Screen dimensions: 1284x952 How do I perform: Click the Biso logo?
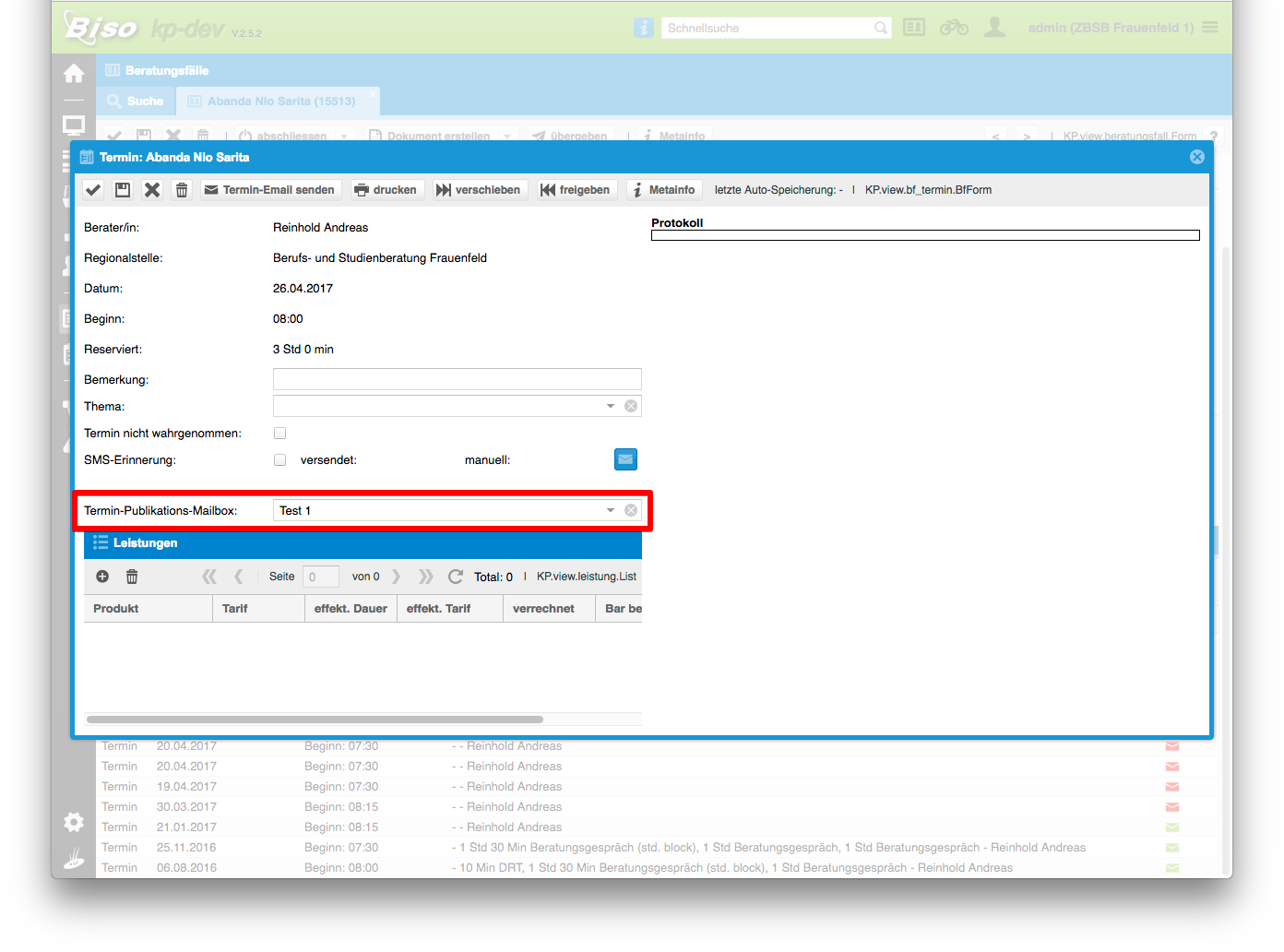[101, 28]
